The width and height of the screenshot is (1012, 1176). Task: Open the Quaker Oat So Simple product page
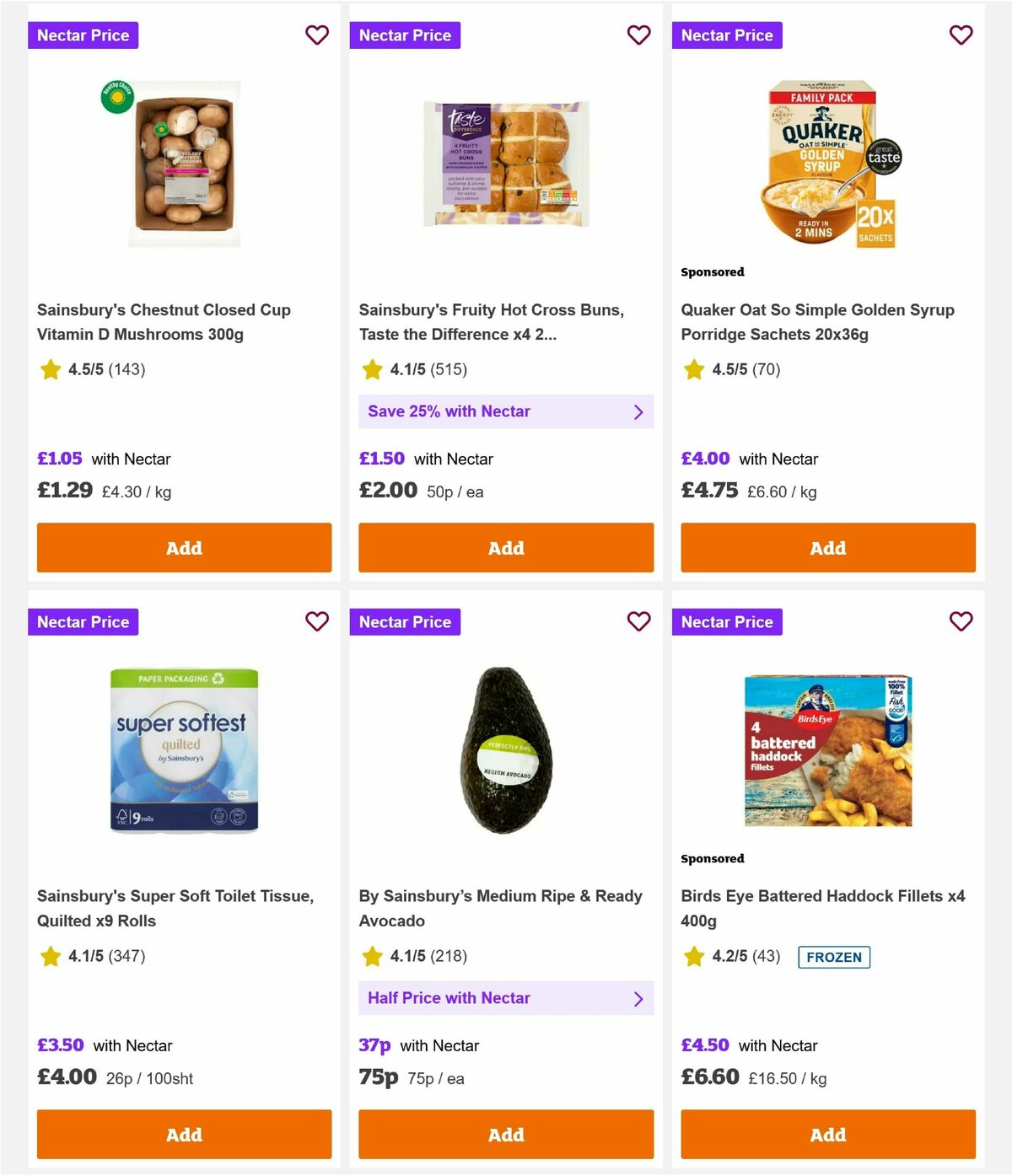(x=817, y=322)
